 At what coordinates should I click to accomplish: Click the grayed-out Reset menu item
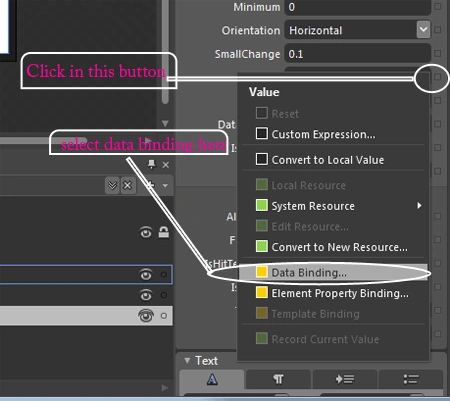[x=333, y=114]
